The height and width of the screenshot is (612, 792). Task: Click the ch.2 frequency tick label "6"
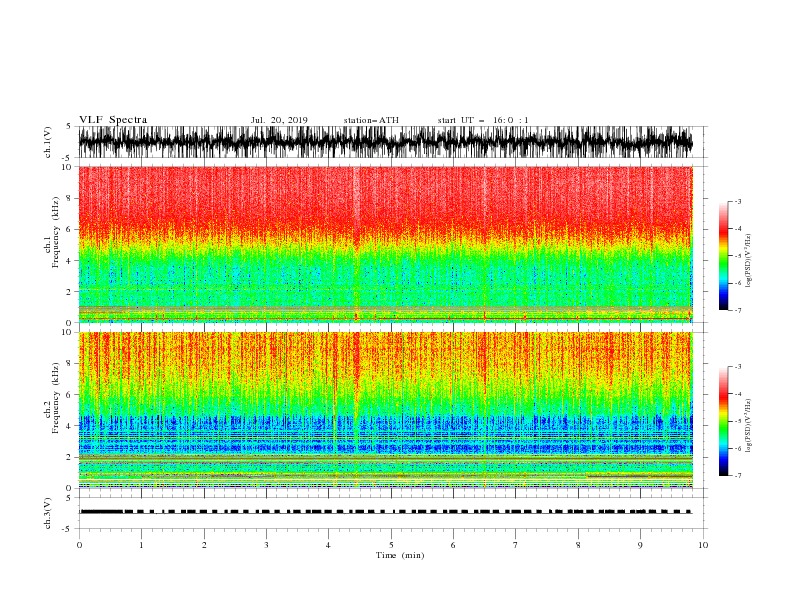(x=70, y=394)
